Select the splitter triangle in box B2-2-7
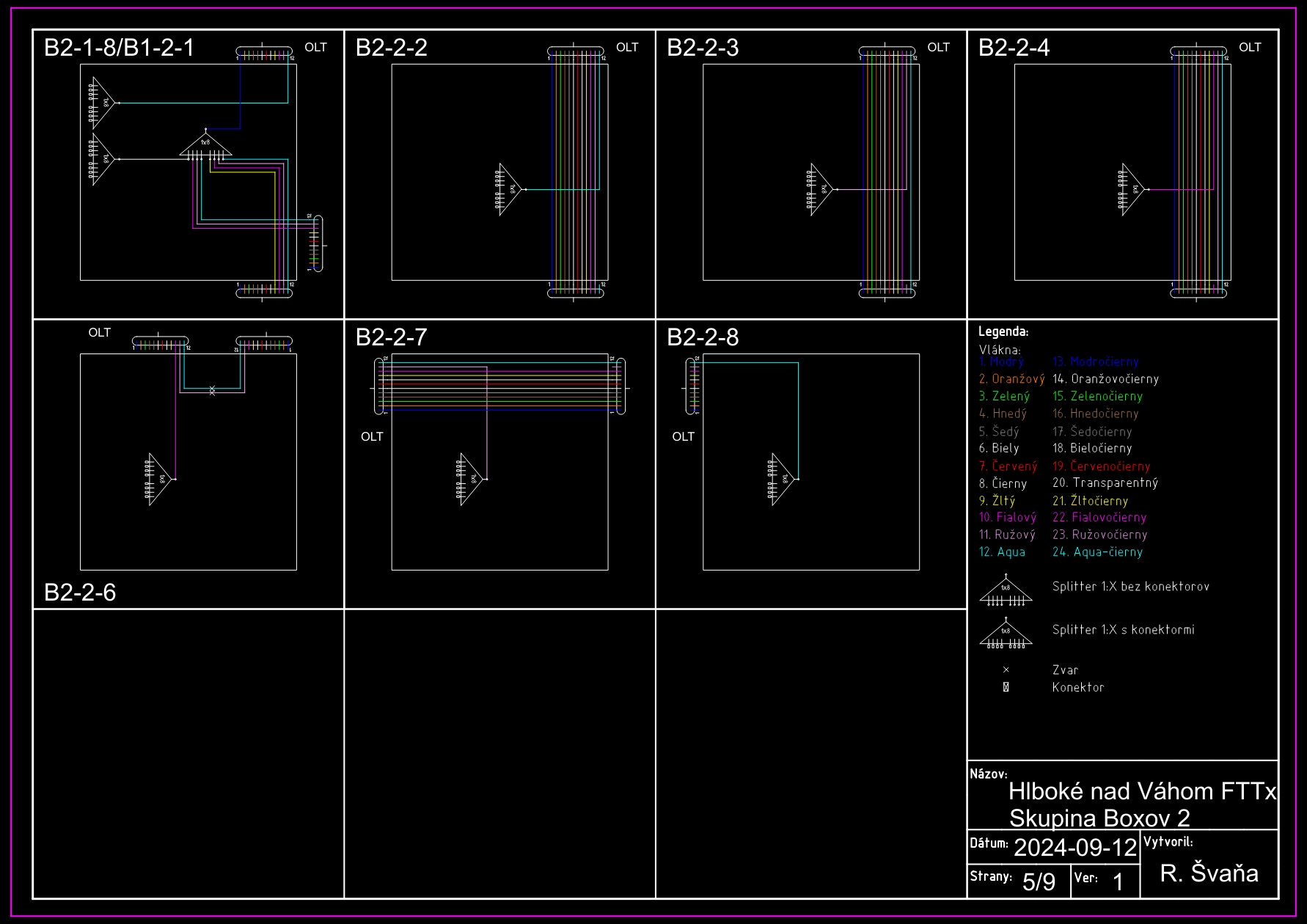The height and width of the screenshot is (924, 1307). click(470, 479)
